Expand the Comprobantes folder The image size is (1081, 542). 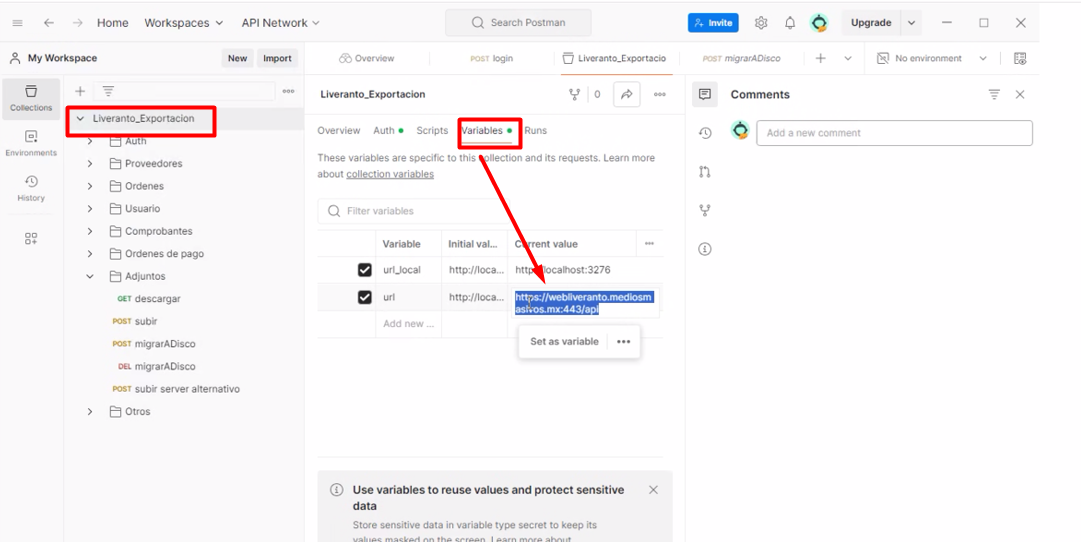90,231
